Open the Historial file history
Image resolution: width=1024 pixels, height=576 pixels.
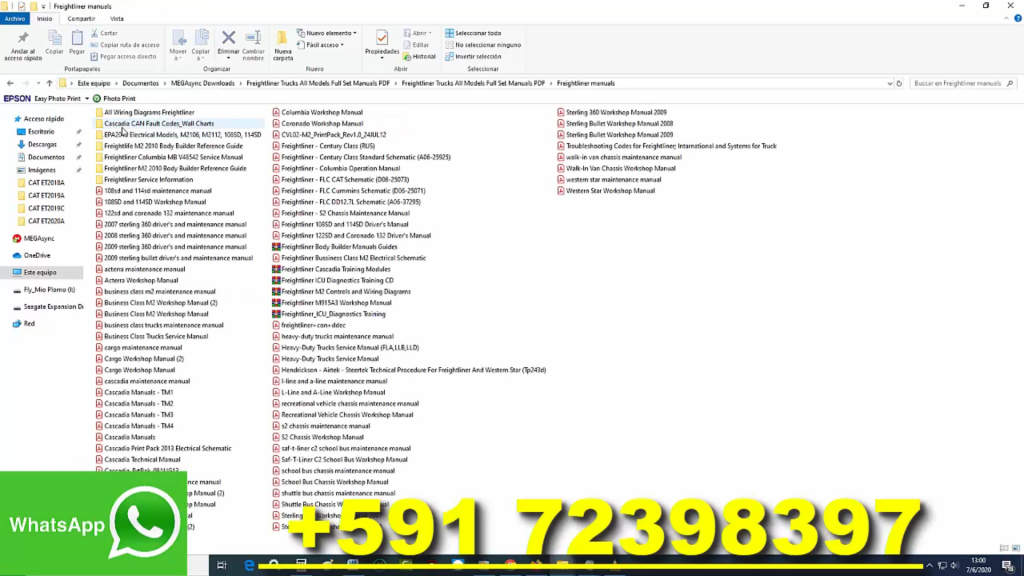pyautogui.click(x=419, y=57)
